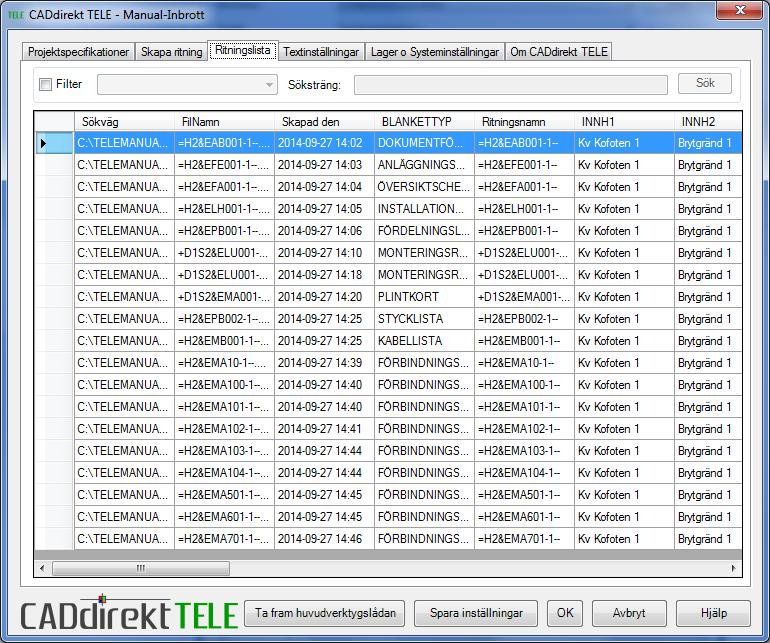Sort by BLANKETTYP column header
This screenshot has height=643, width=770.
click(x=424, y=121)
